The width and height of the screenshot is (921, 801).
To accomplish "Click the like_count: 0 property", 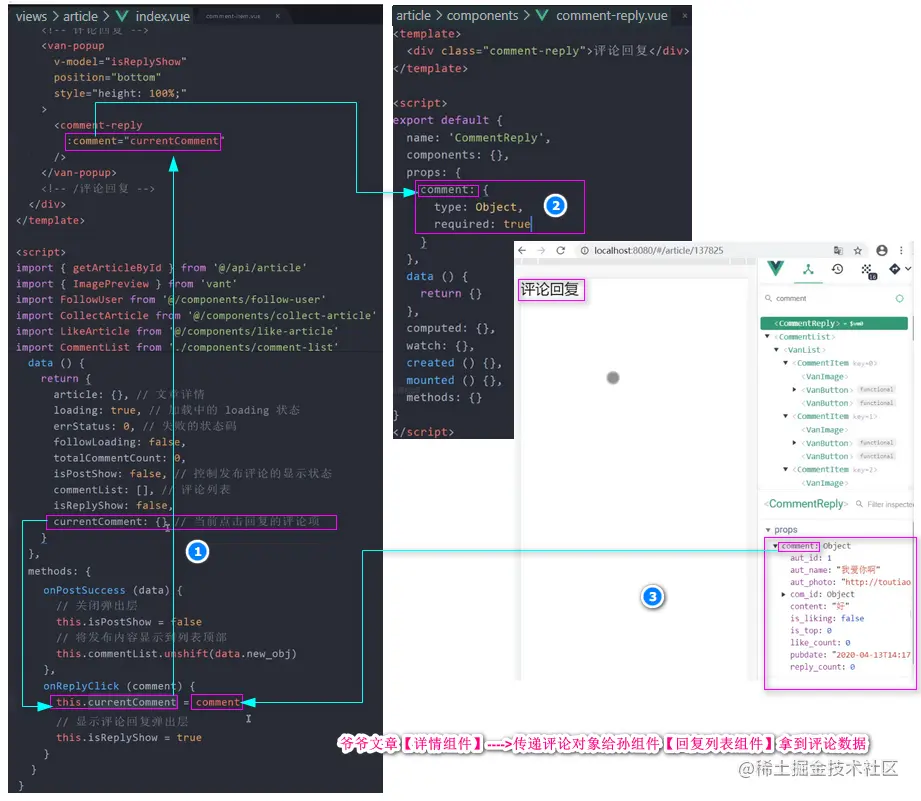I will tap(820, 643).
